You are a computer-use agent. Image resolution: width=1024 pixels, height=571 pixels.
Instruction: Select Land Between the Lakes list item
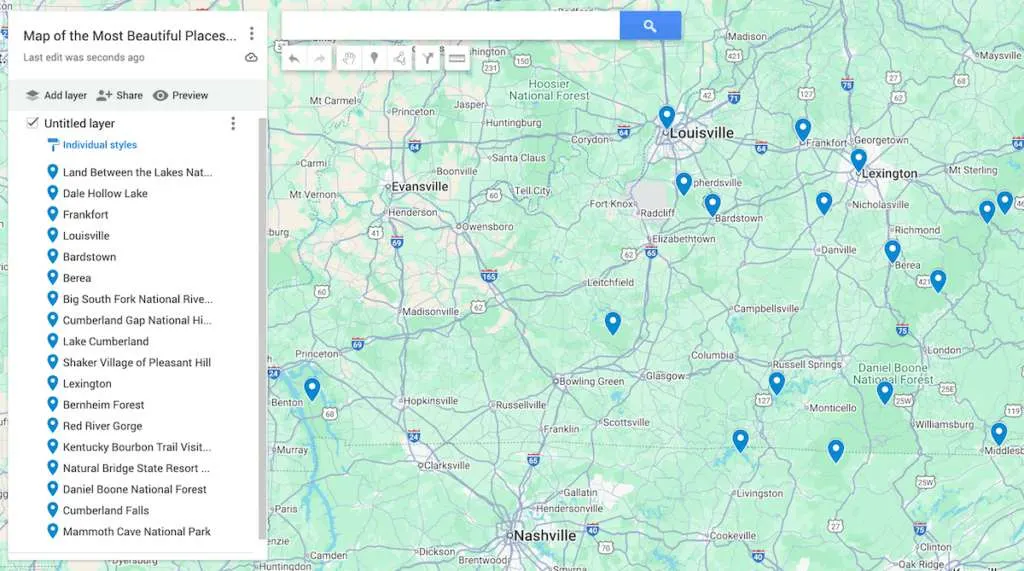click(x=137, y=172)
